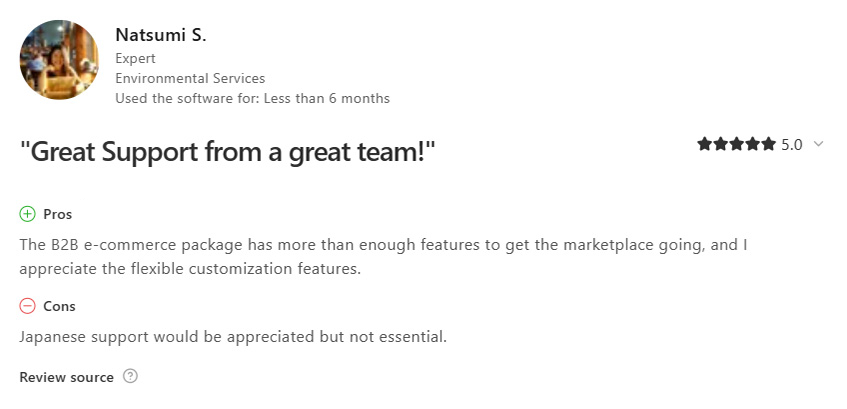Viewport: 847px width, 409px height.
Task: Click the 5.0 rating score
Action: pos(791,145)
